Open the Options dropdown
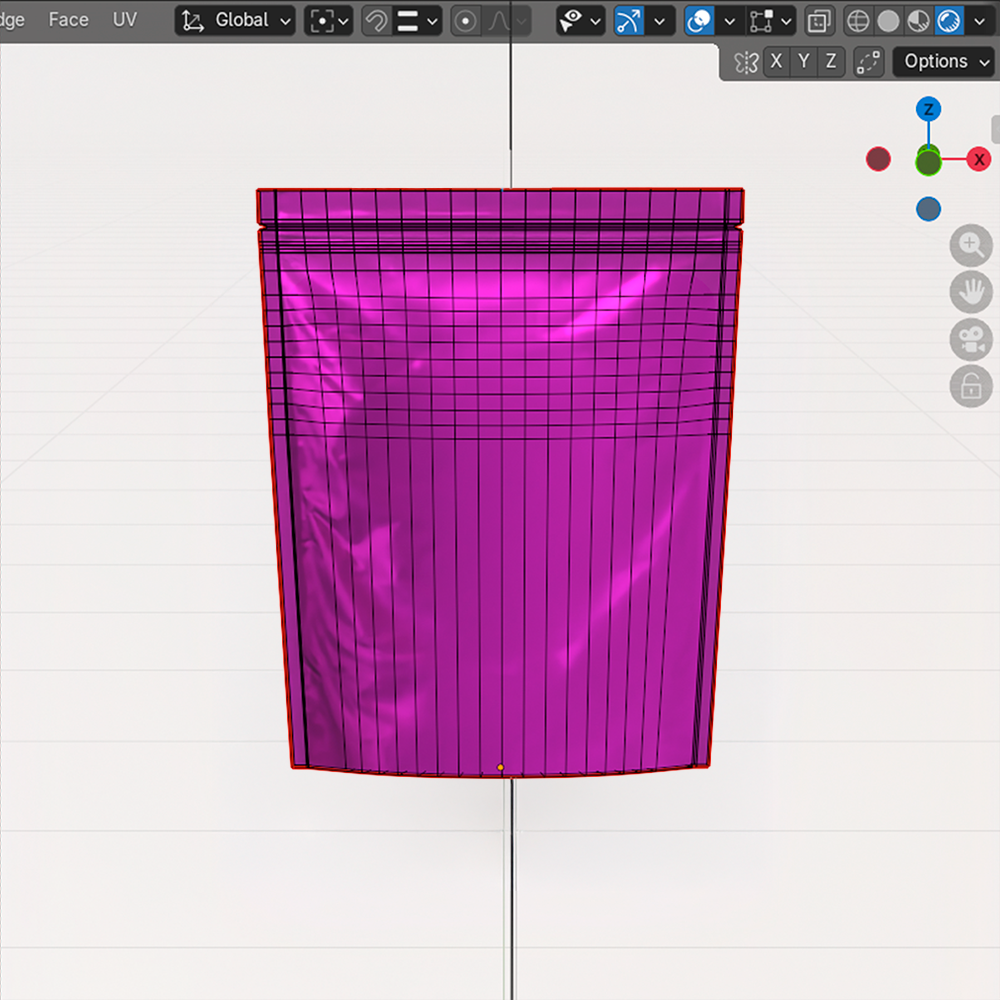This screenshot has height=1000, width=1000. (945, 62)
